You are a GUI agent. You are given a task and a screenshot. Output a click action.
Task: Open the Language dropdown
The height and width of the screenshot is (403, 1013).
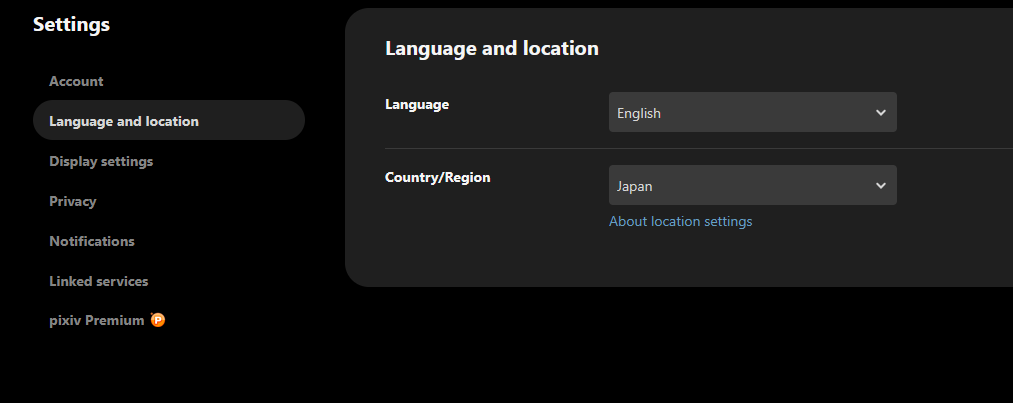point(752,113)
